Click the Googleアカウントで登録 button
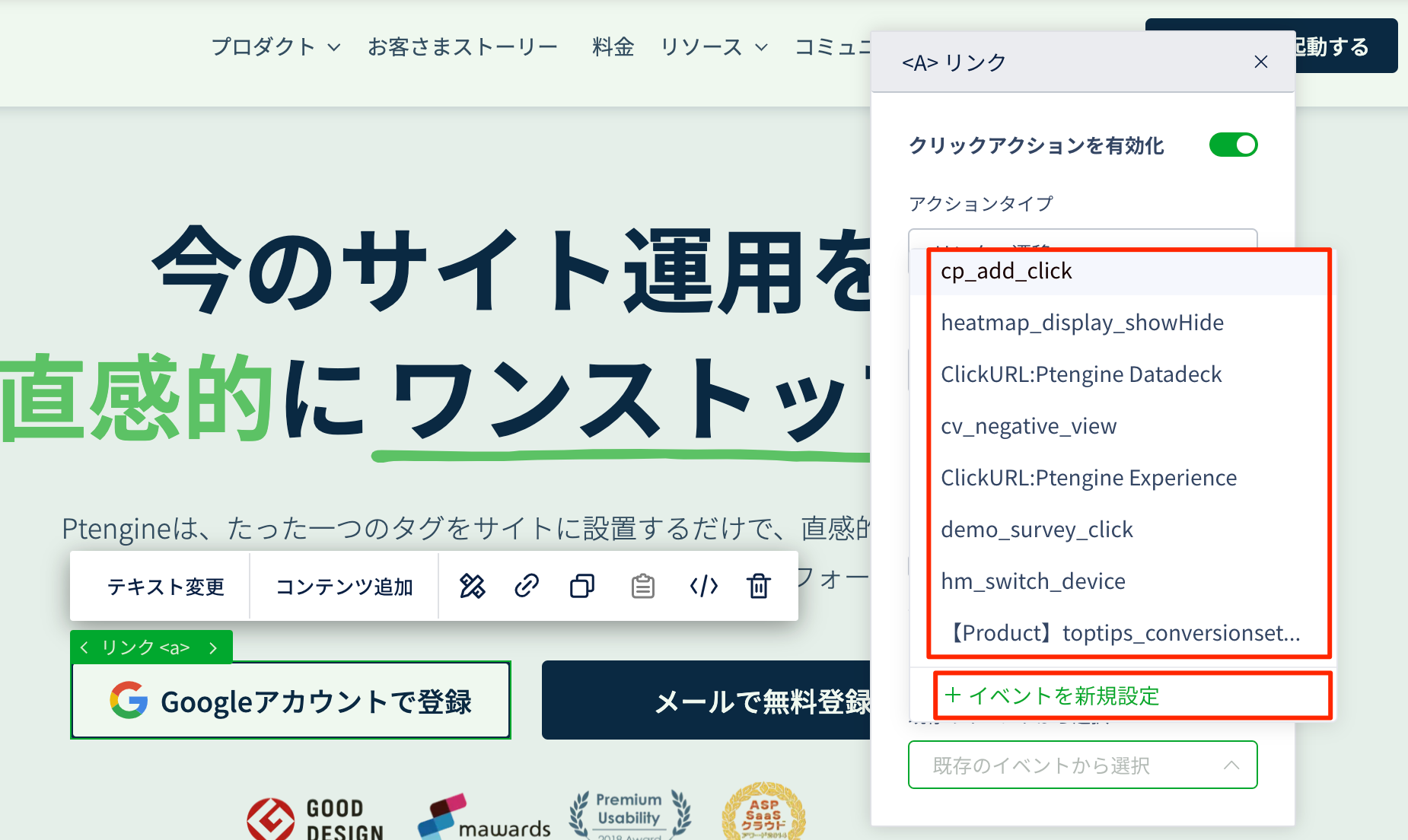This screenshot has height=840, width=1408. pyautogui.click(x=291, y=701)
